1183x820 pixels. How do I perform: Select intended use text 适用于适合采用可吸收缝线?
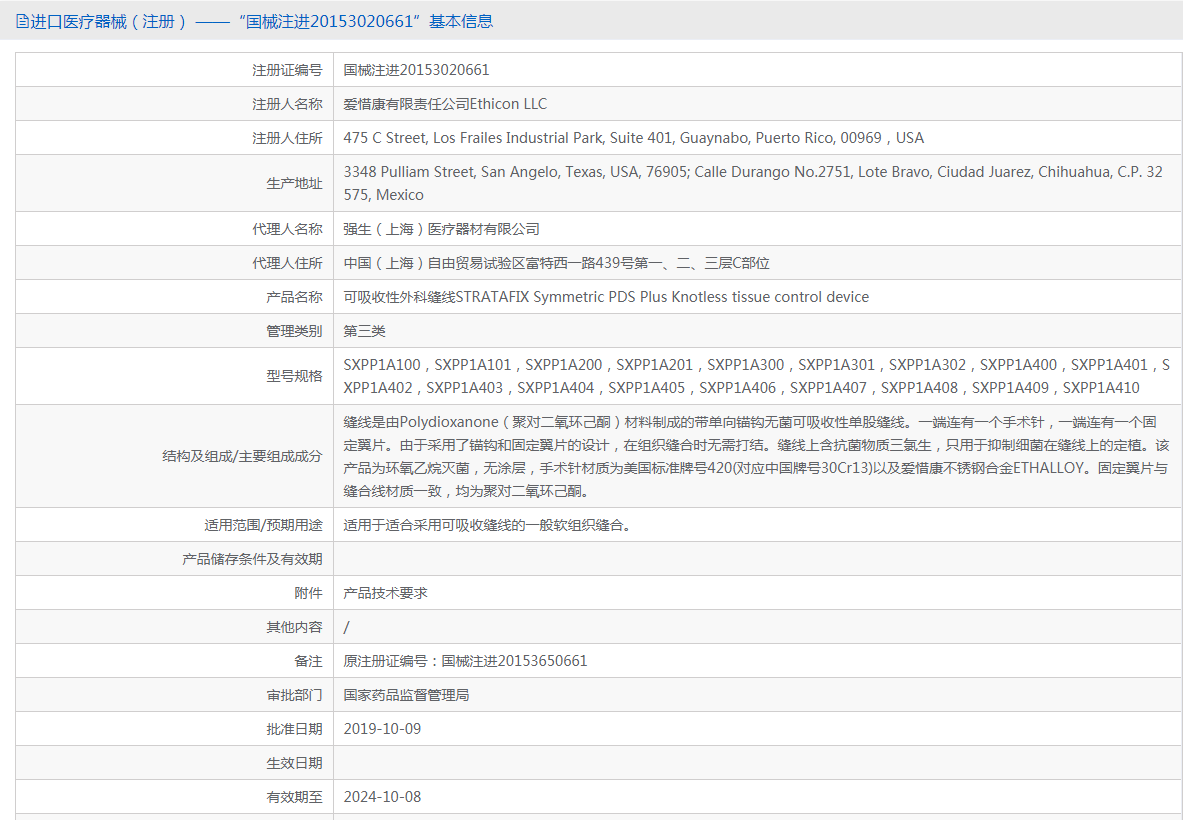(x=487, y=524)
